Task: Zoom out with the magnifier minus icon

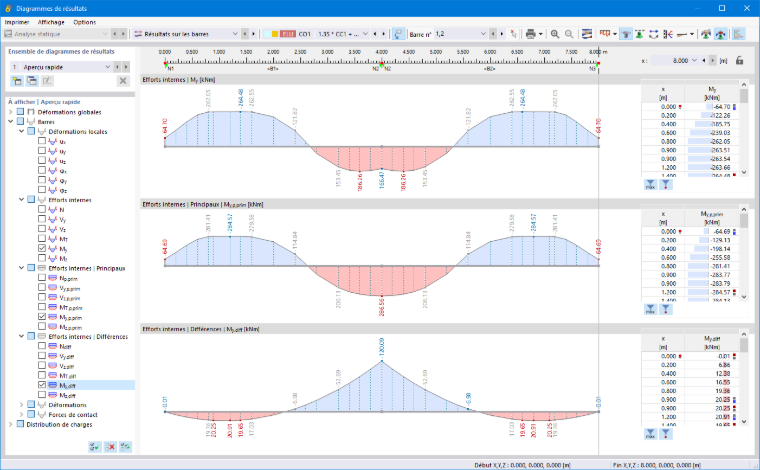Action: (x=569, y=34)
